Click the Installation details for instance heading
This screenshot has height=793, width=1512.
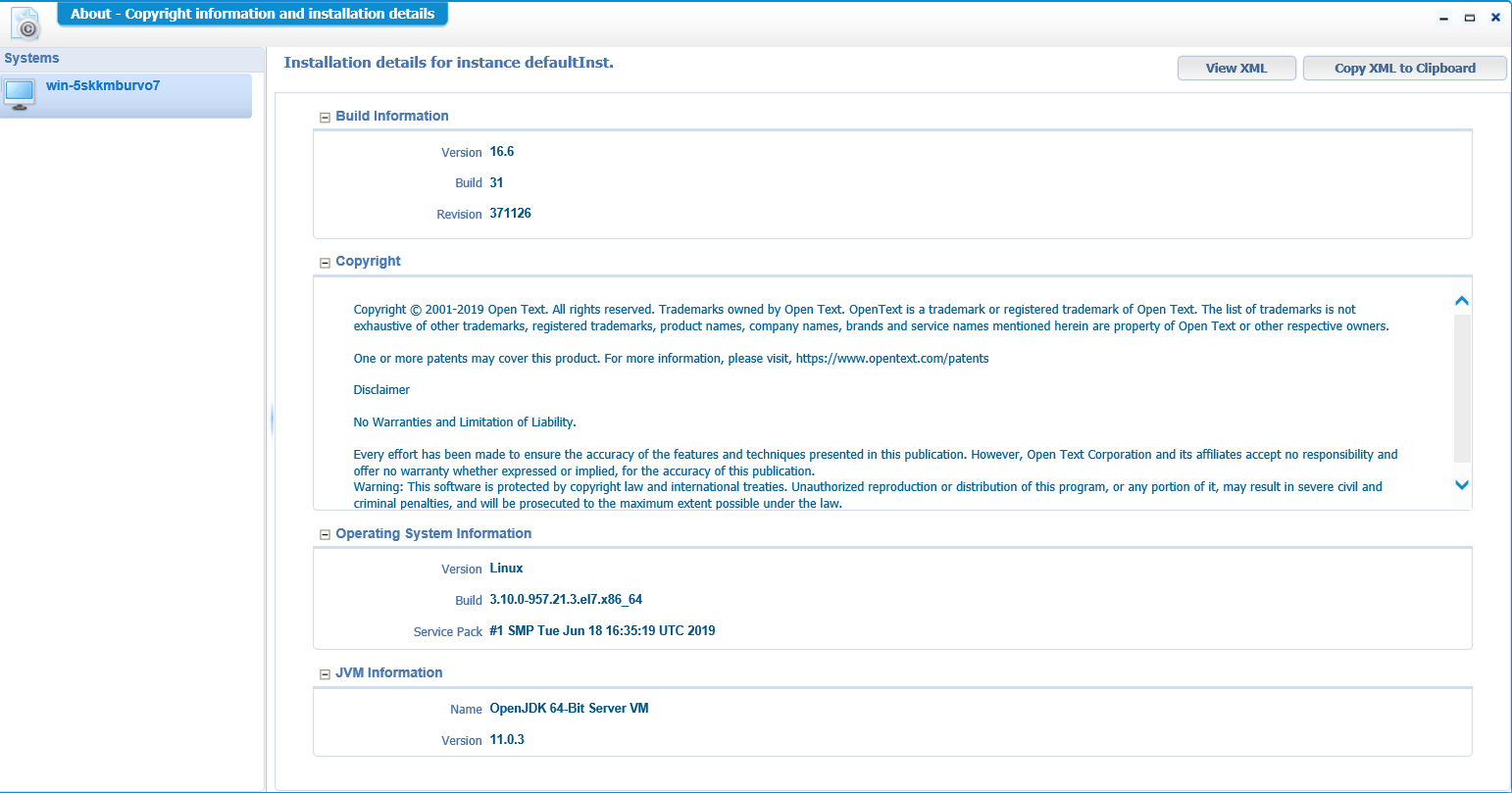click(x=448, y=63)
